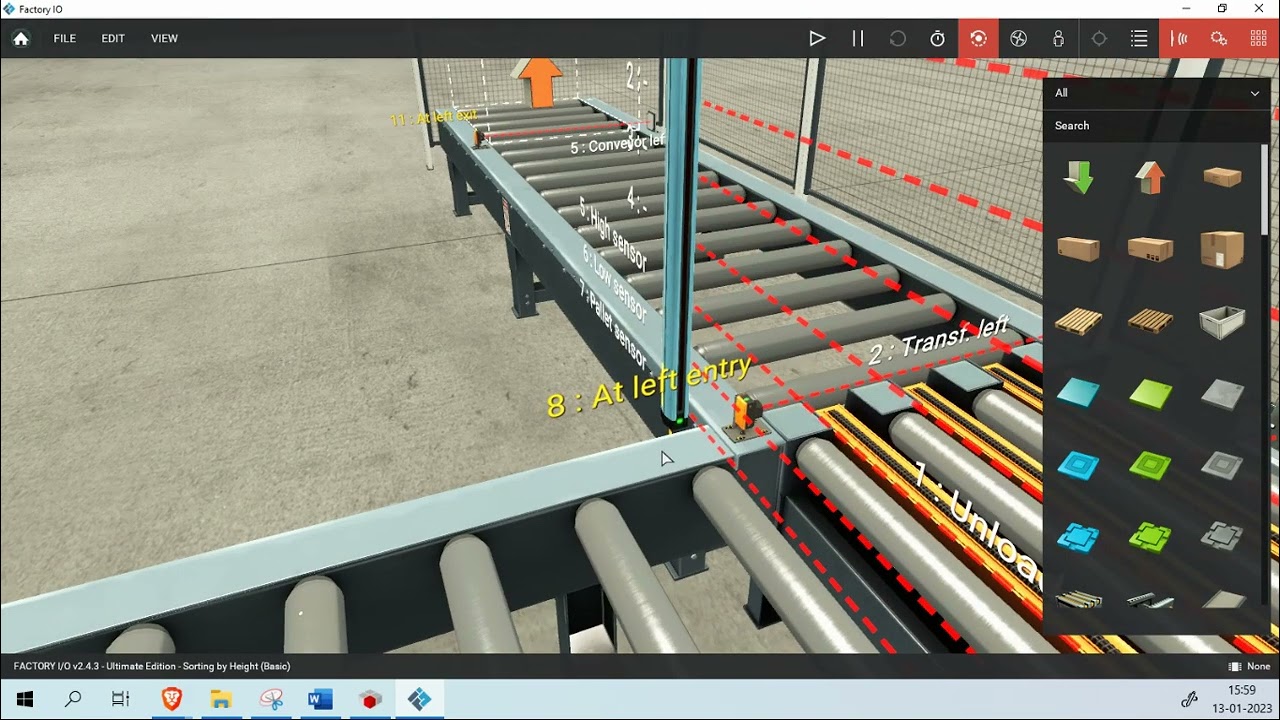
Task: Pick the medium cardboard box part
Action: click(1078, 248)
